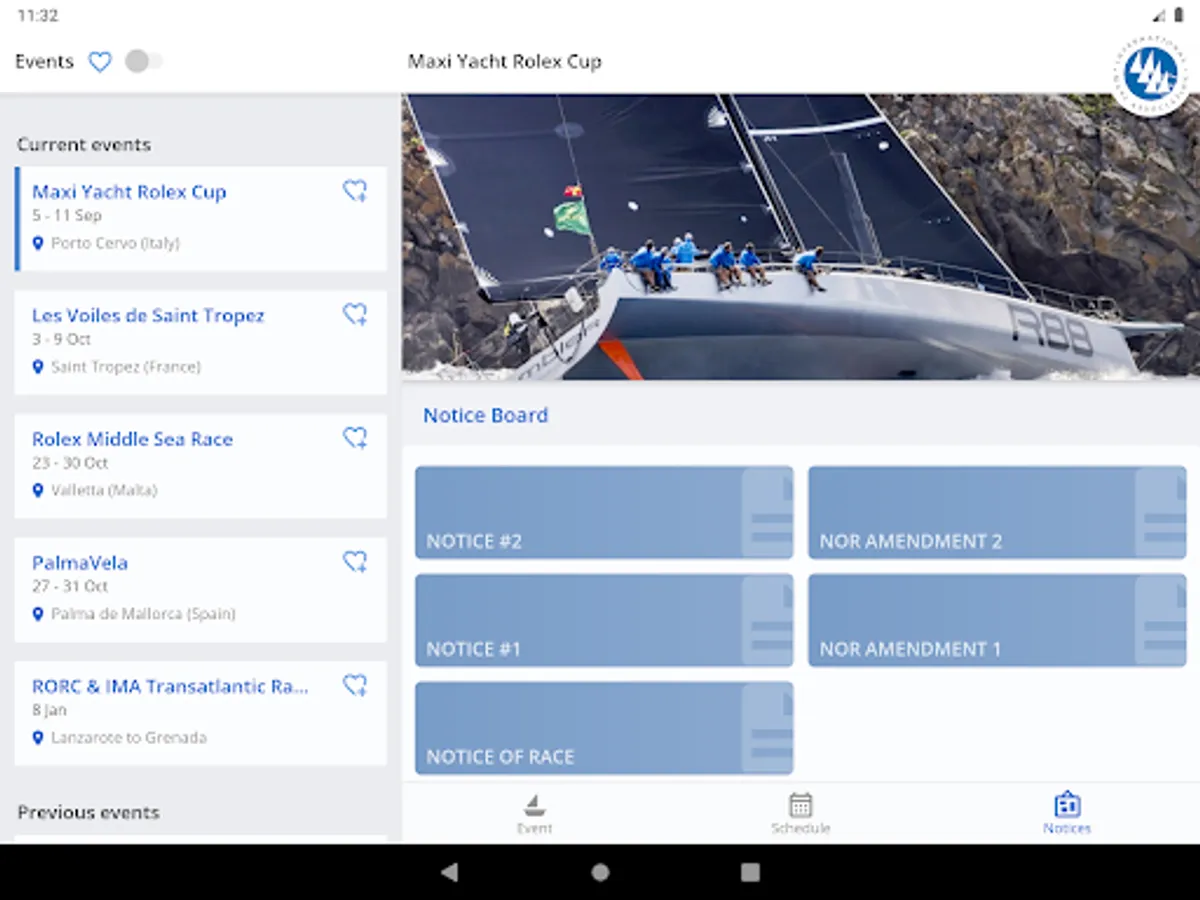Screen dimensions: 1200x900
Task: Click the Maxi Yacht Rolex Cup page title
Action: 505,62
